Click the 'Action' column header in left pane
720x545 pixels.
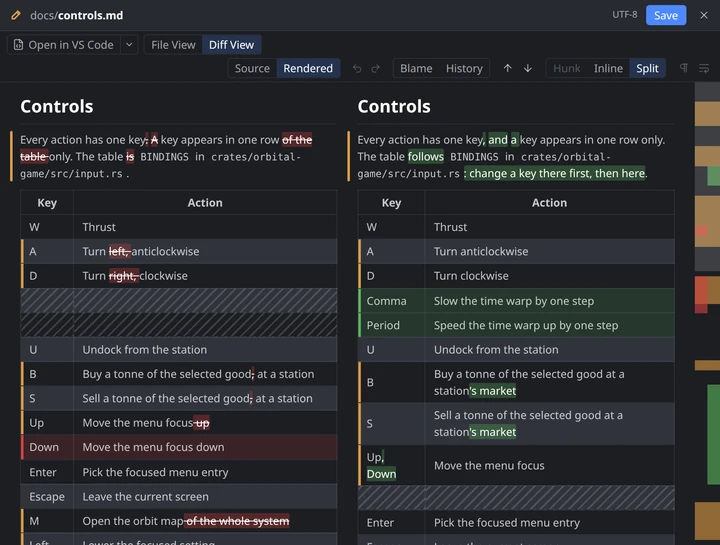pos(205,203)
